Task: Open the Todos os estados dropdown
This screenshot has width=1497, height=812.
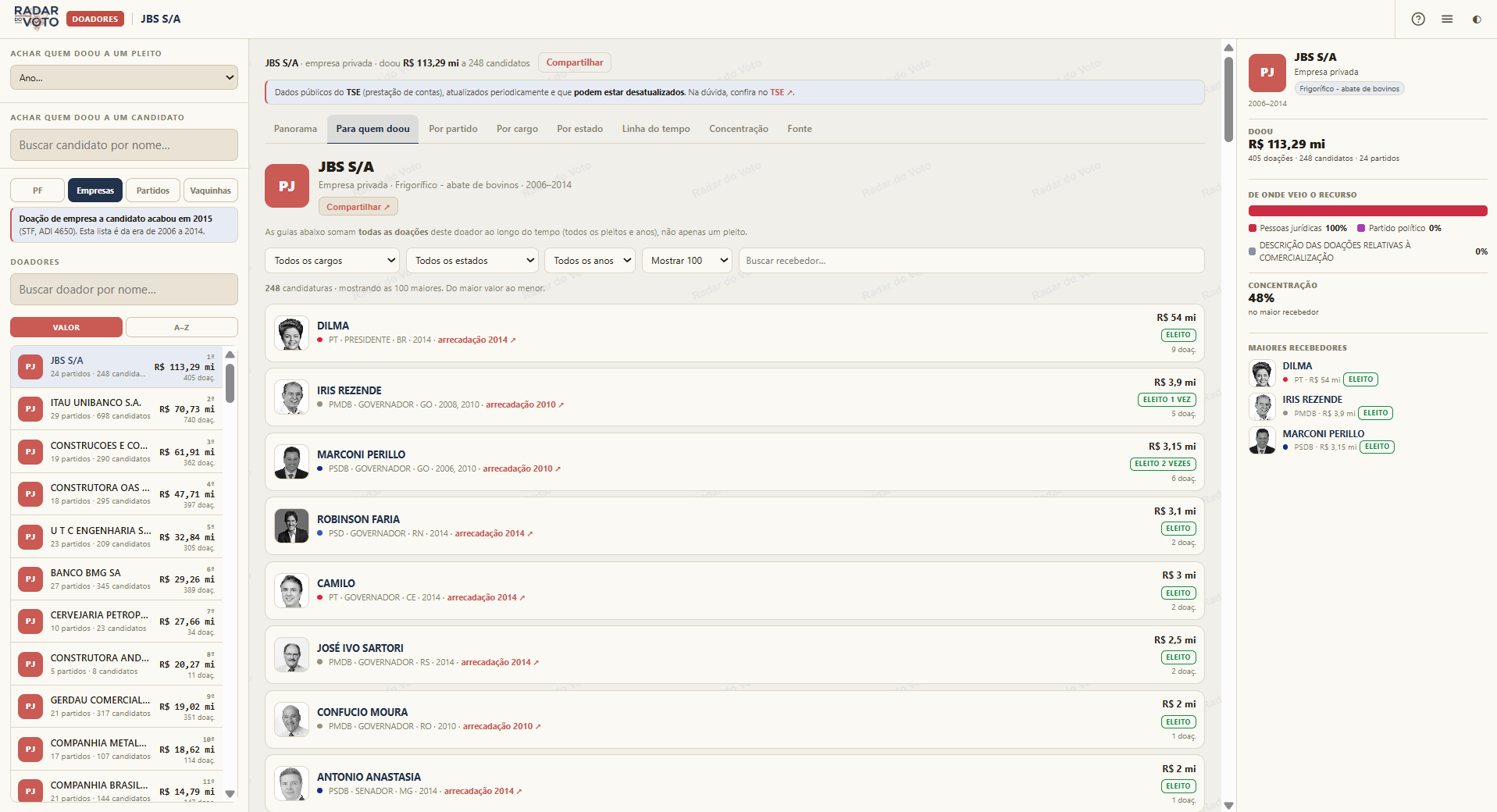Action: 472,261
